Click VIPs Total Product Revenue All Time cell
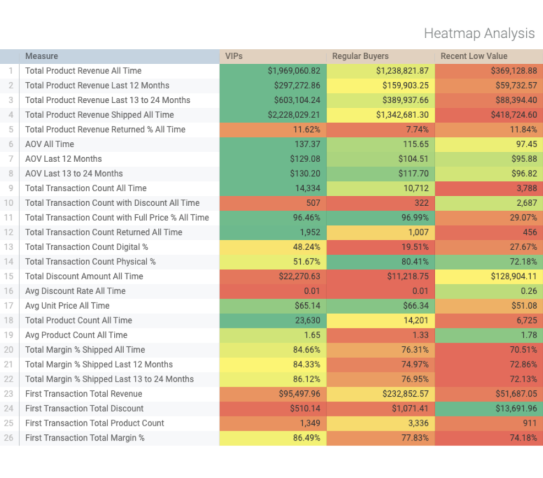 pos(273,71)
